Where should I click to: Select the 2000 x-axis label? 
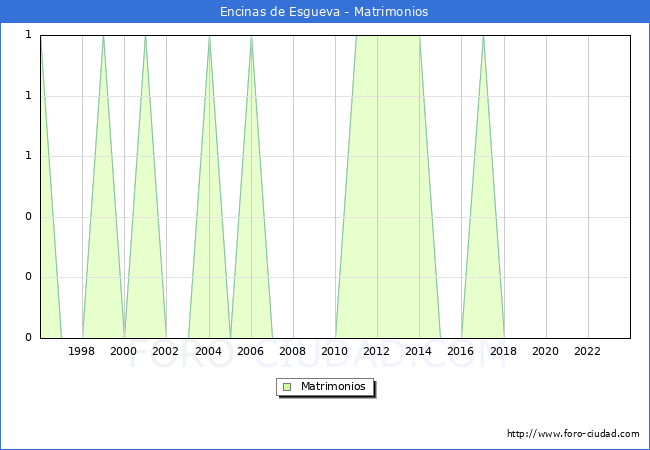(x=124, y=351)
